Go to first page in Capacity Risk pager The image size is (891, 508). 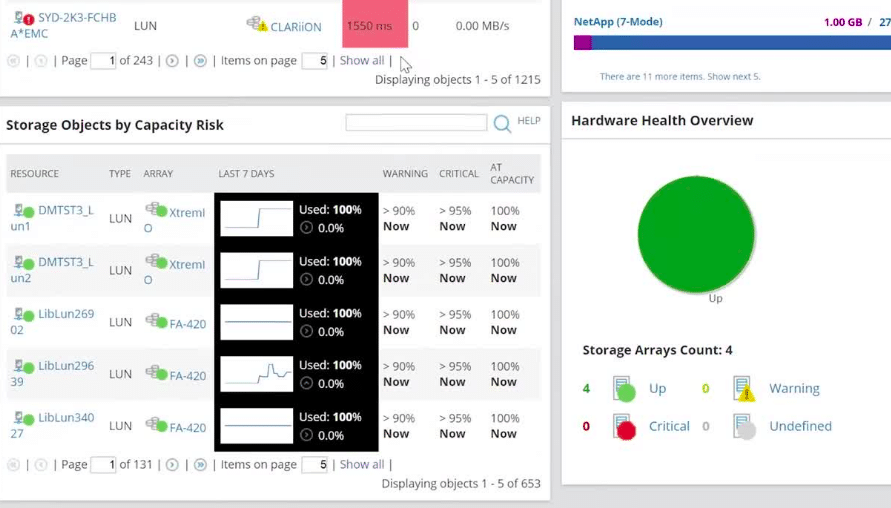[x=14, y=465]
